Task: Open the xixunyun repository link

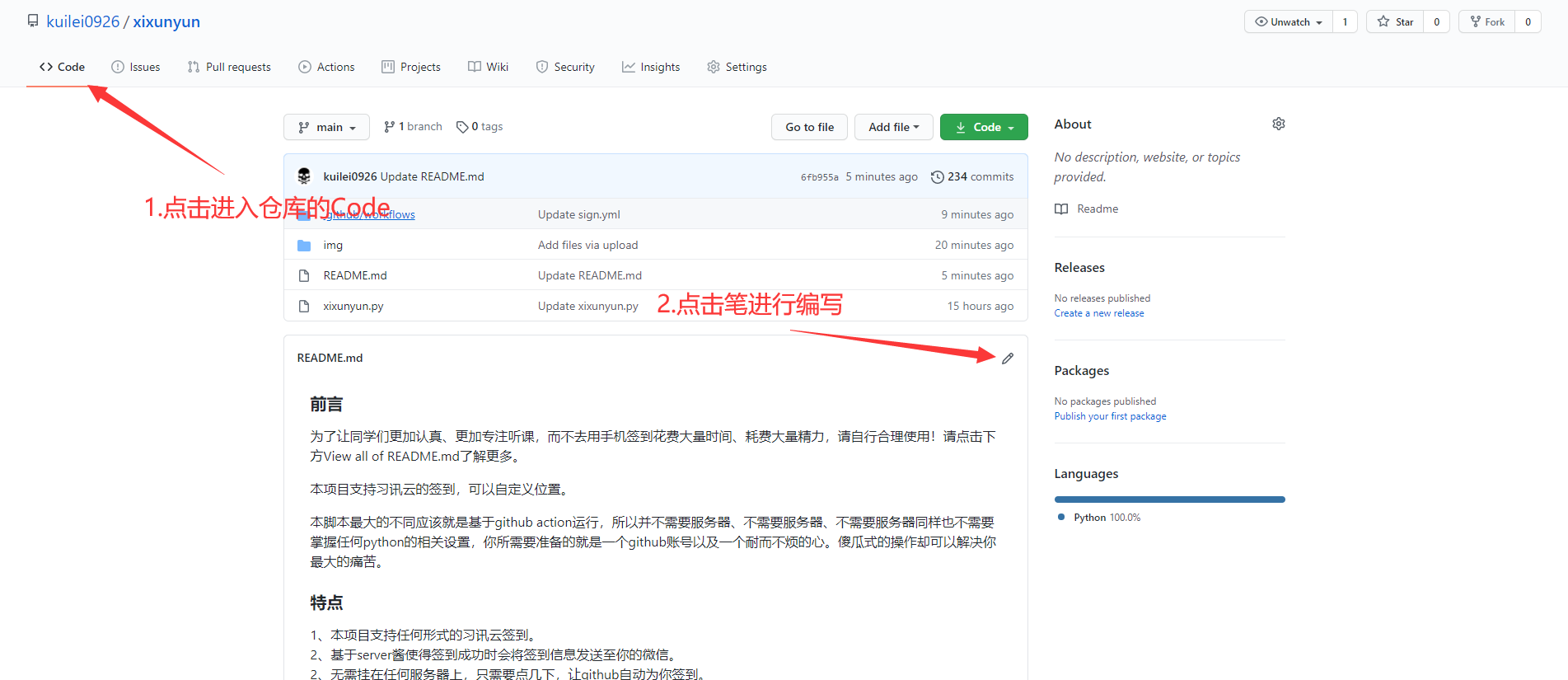Action: pos(166,21)
